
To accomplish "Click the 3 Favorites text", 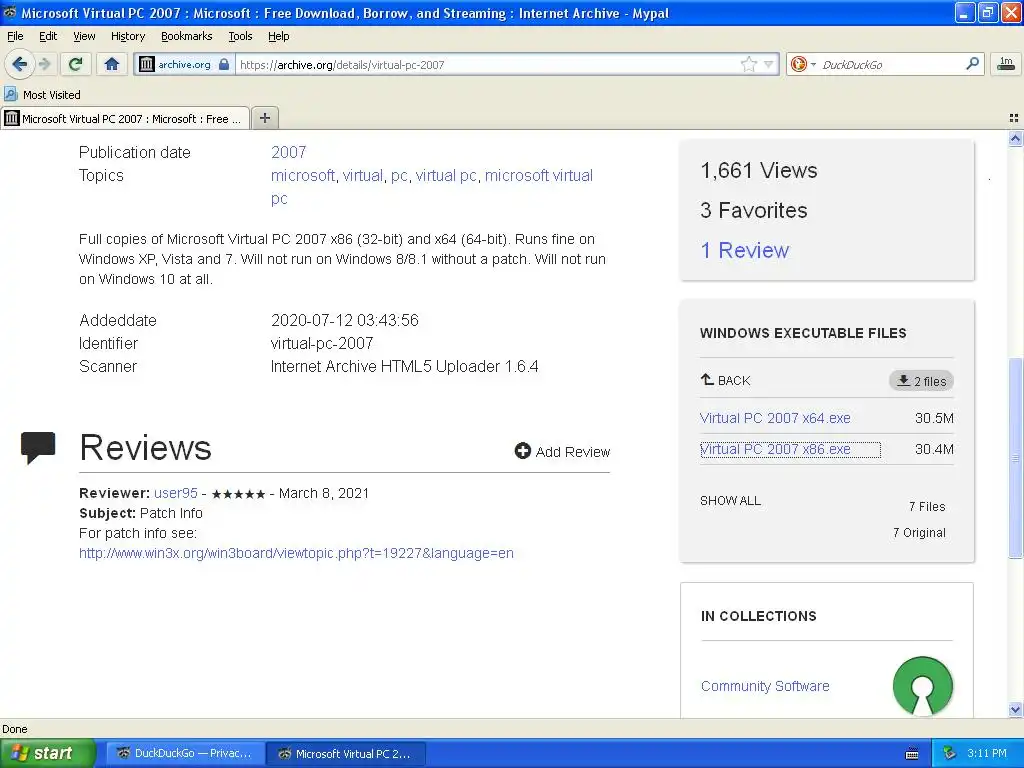I will 754,210.
